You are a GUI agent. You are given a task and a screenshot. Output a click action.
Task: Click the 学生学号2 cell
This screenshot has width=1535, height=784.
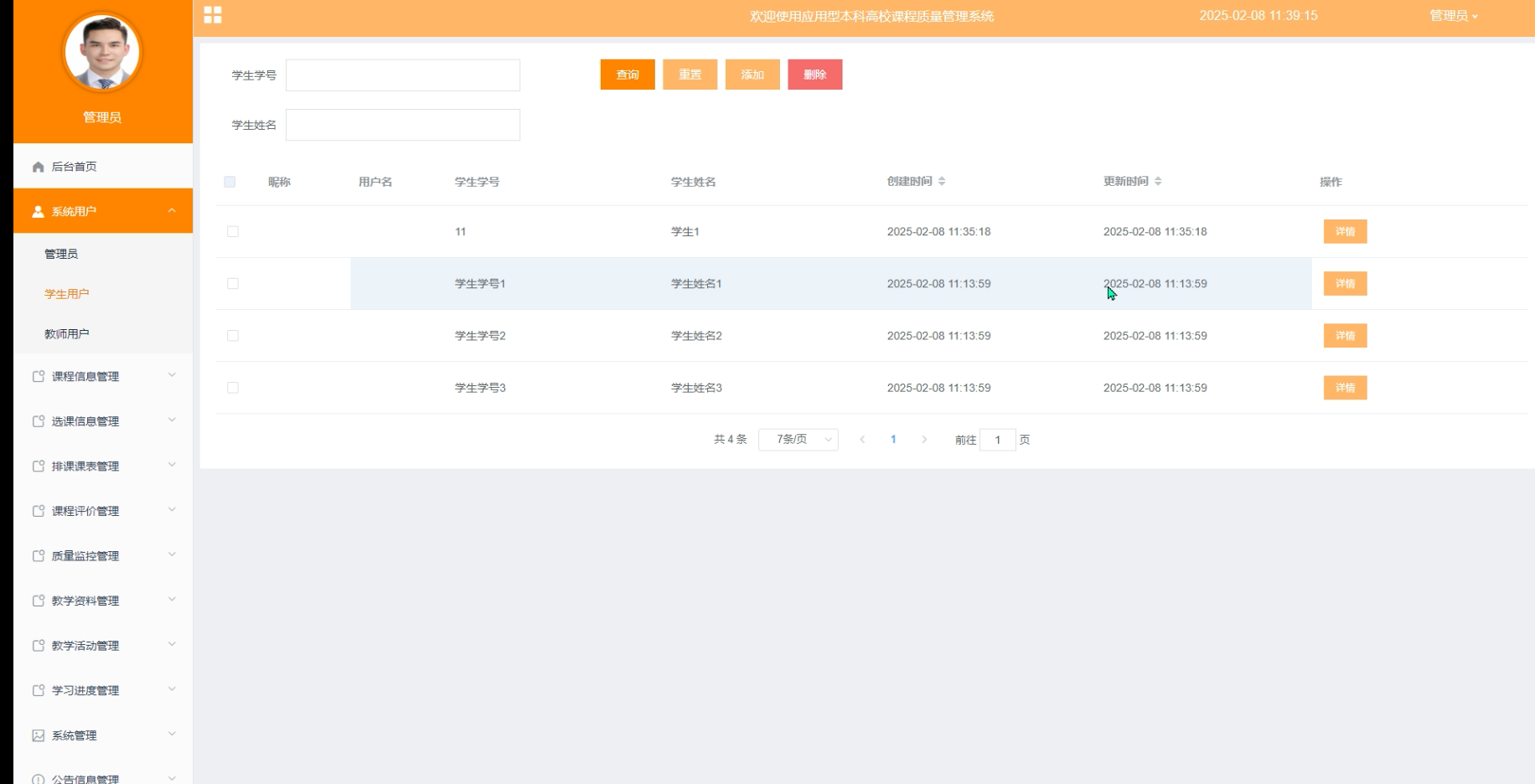pos(480,336)
